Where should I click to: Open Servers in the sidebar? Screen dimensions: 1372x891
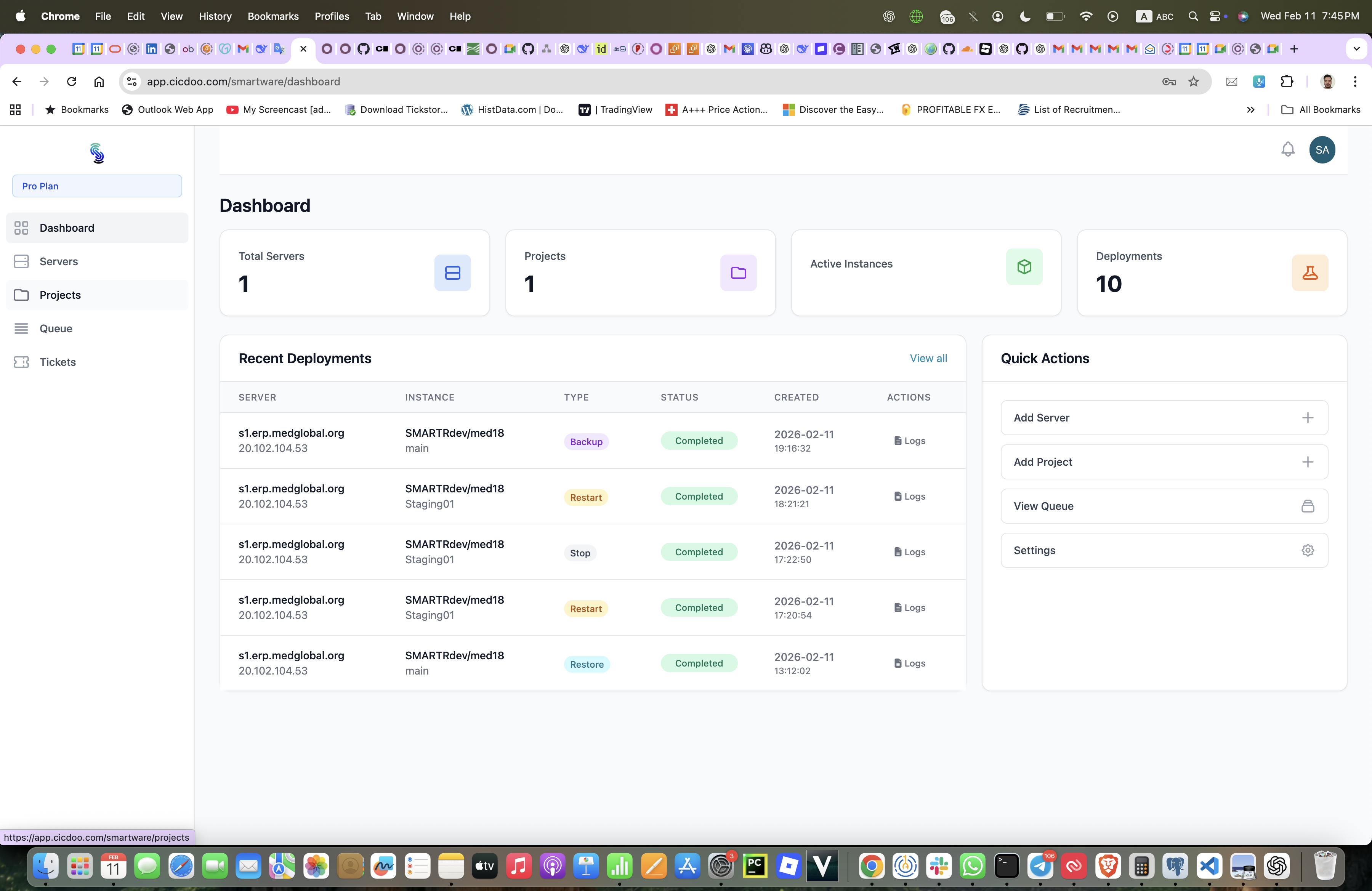[x=58, y=261]
